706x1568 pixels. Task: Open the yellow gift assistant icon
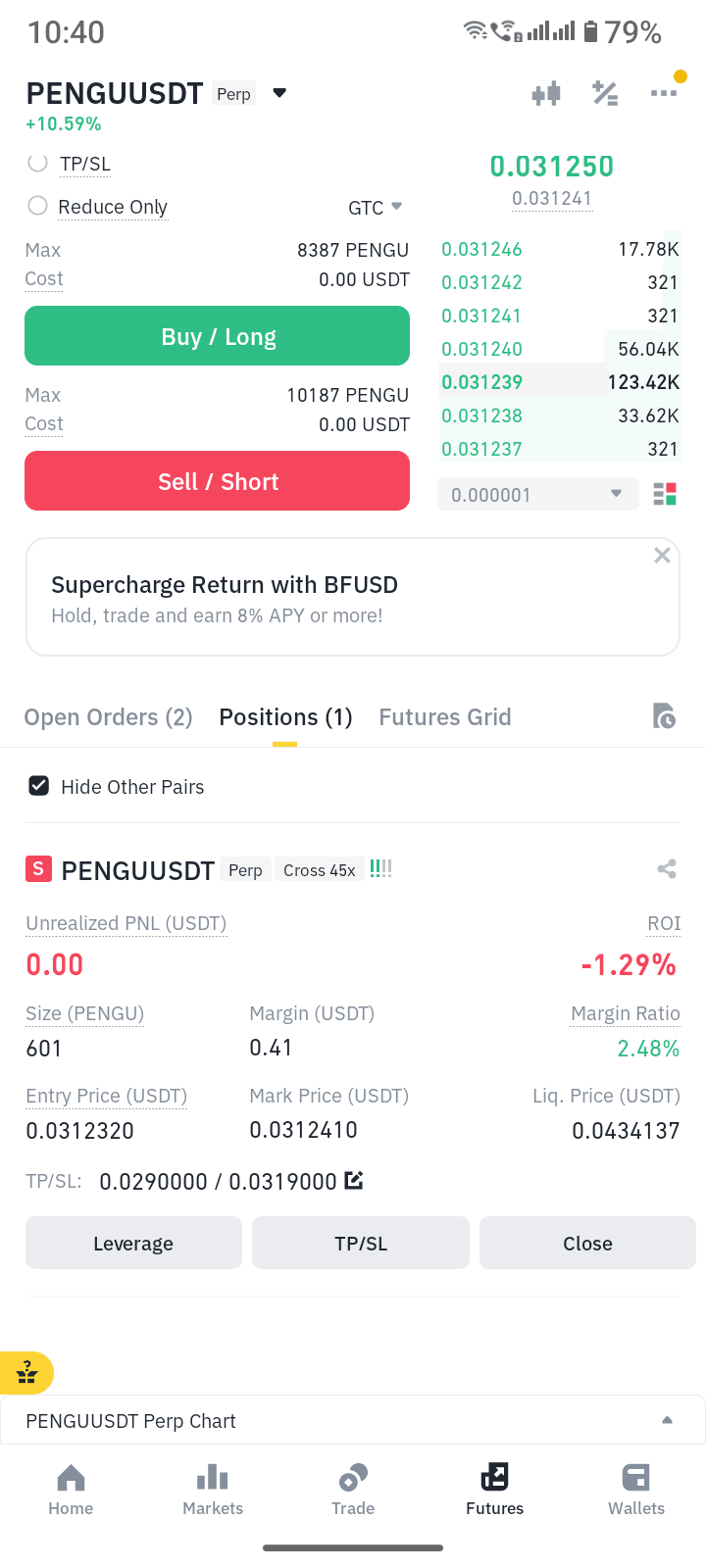(x=26, y=1373)
